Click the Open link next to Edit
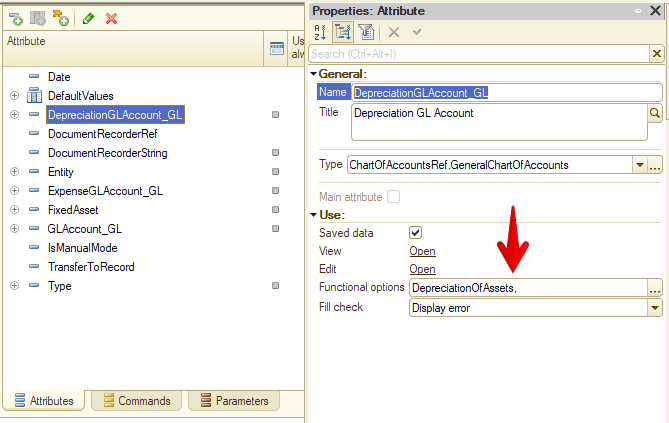The image size is (669, 423). click(x=422, y=269)
